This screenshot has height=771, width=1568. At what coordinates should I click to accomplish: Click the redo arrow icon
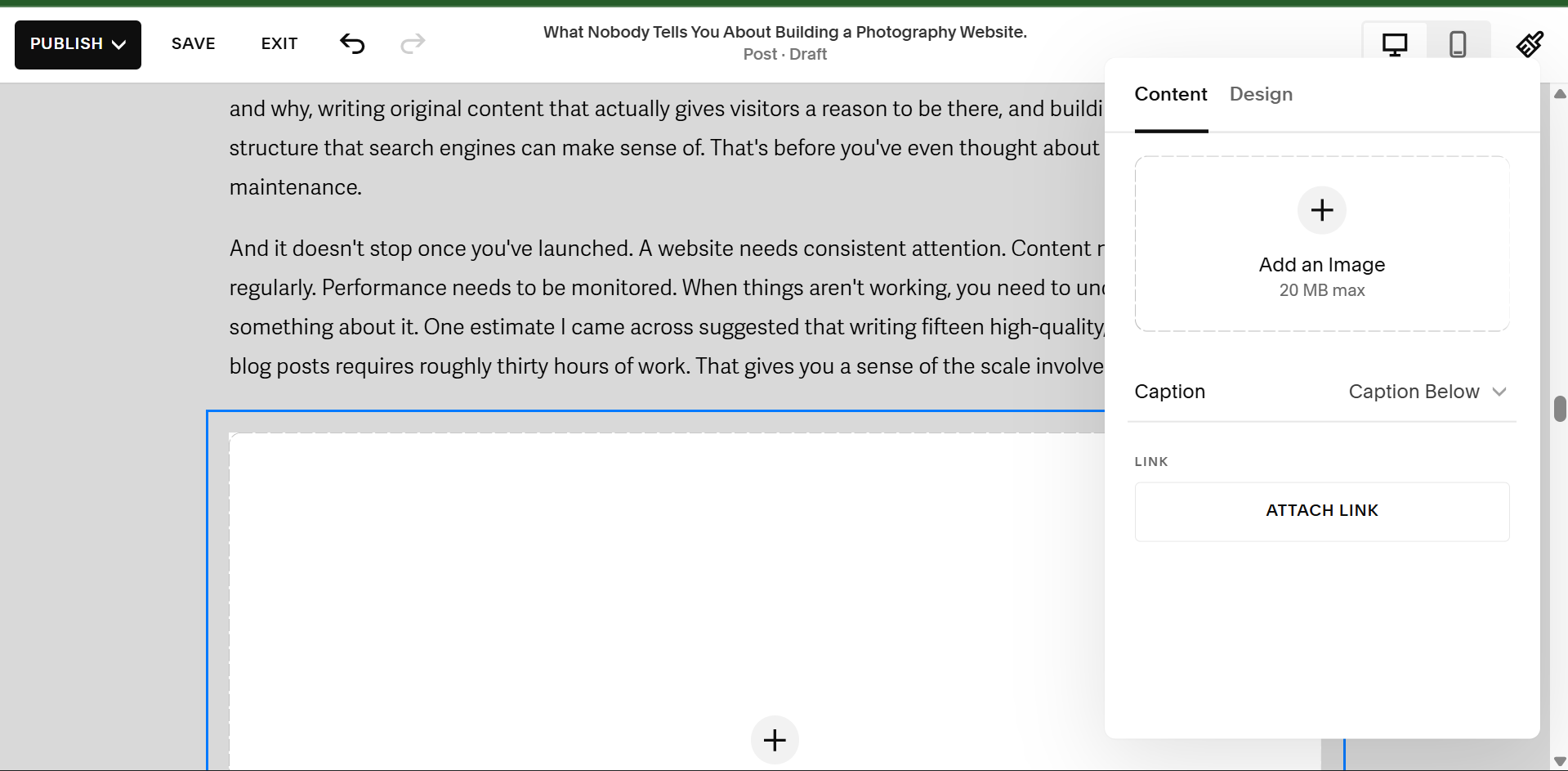pos(413,44)
